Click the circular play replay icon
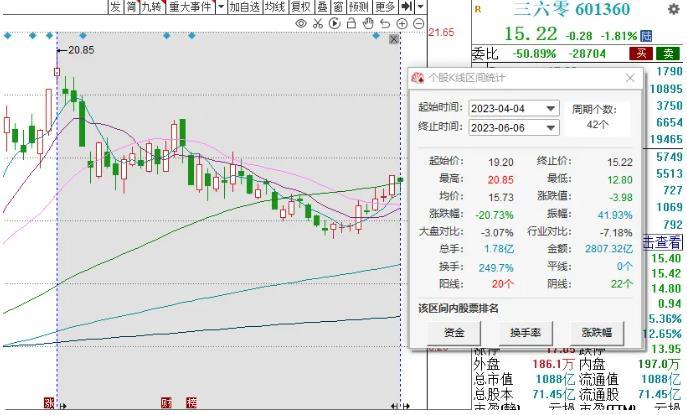Viewport: 687px width, 415px height. coord(335,23)
